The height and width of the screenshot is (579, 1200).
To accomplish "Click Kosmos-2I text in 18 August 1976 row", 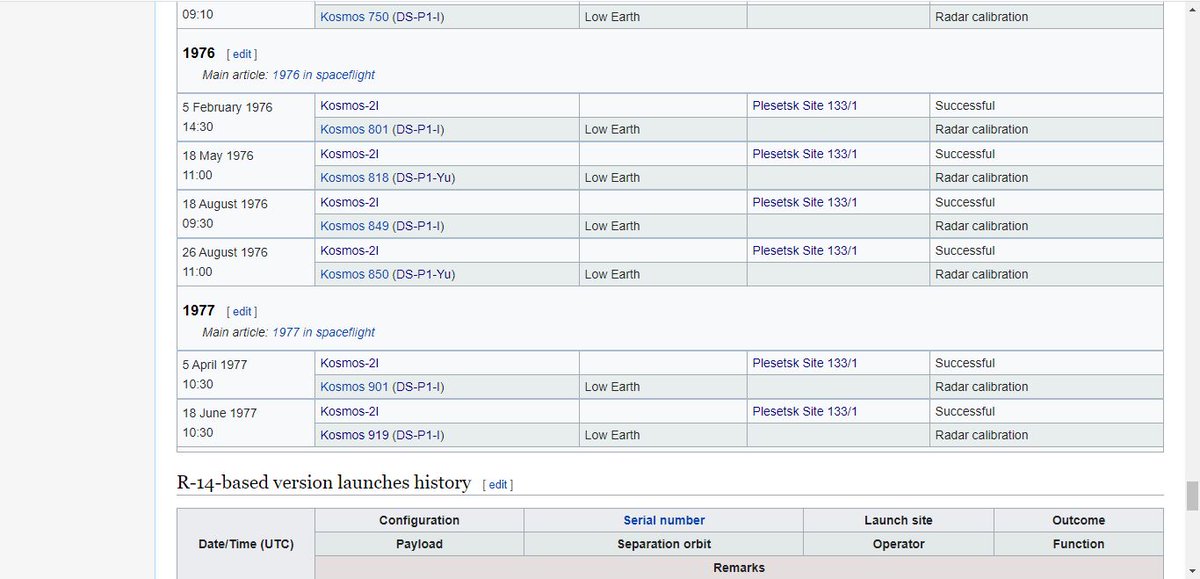I will click(x=349, y=202).
